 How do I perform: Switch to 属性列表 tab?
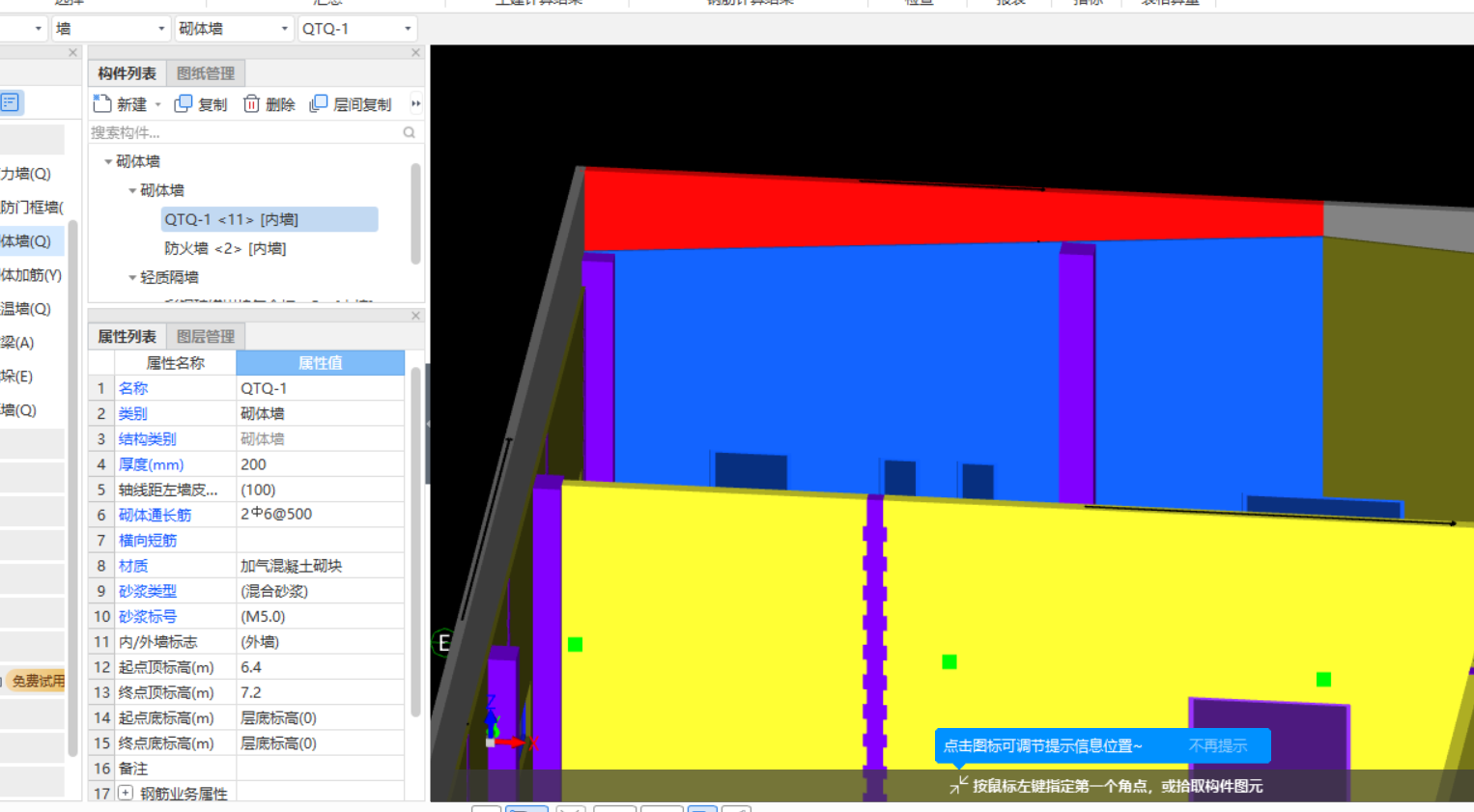pyautogui.click(x=127, y=336)
